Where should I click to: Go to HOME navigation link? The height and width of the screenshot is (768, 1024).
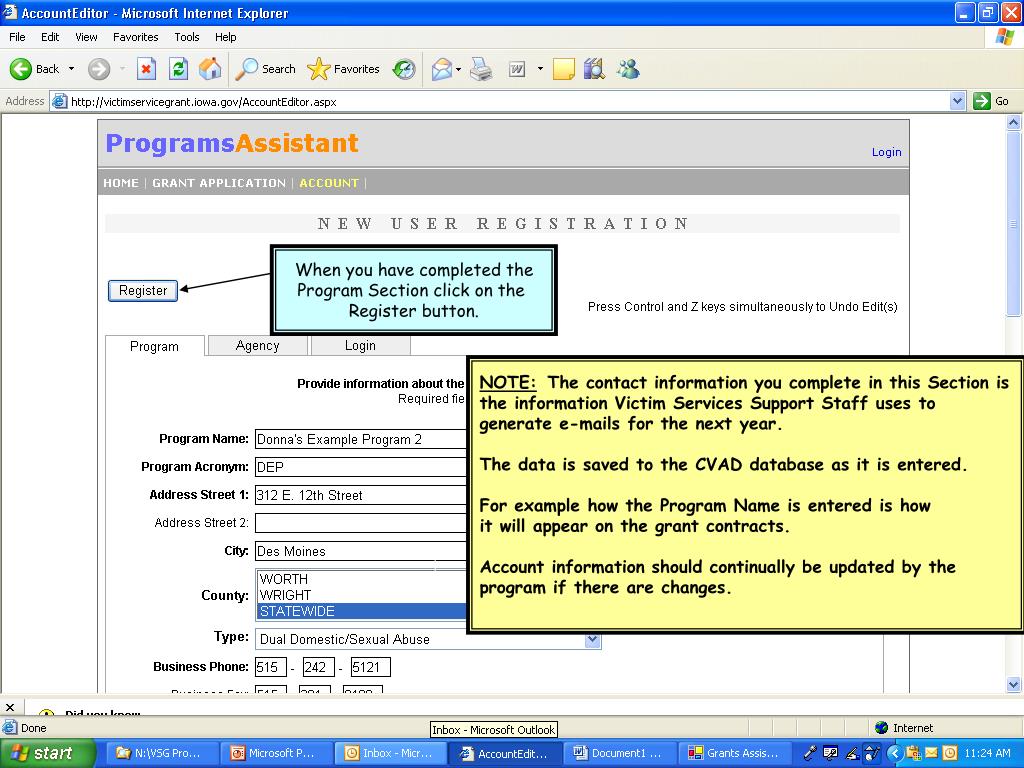tap(121, 183)
